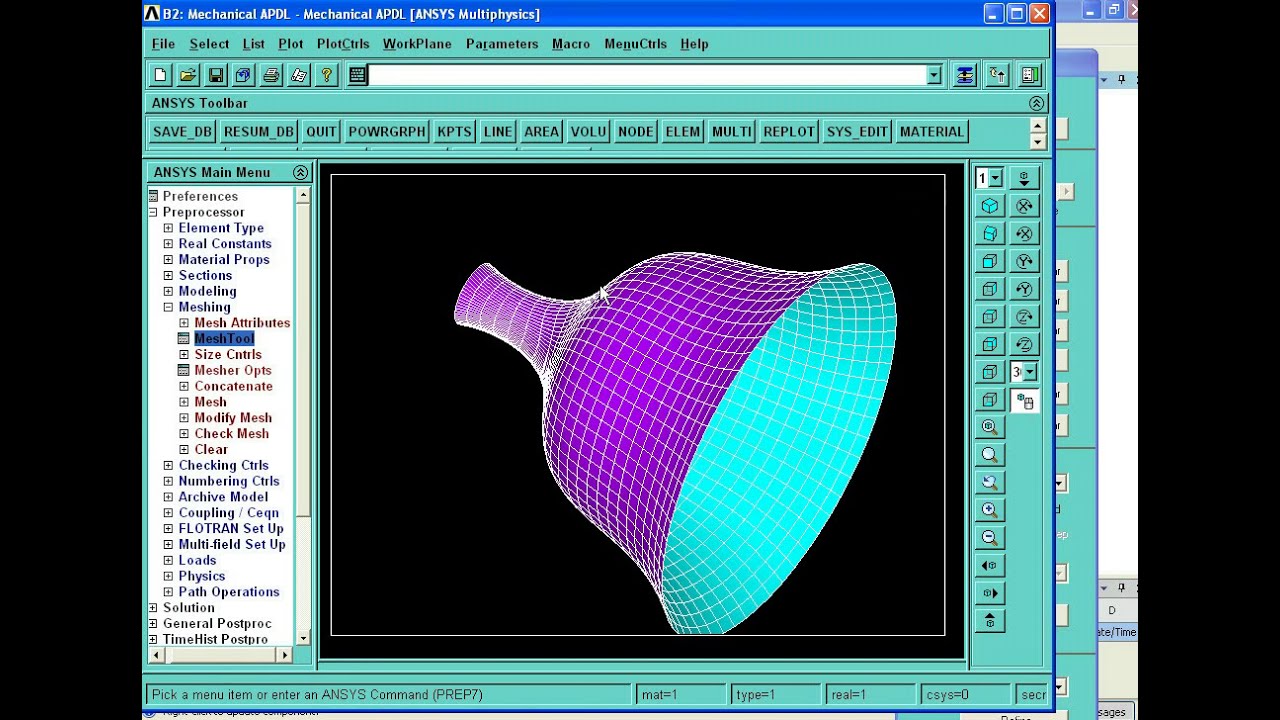Click the printer Image Capture icon
This screenshot has height=720, width=1280.
pyautogui.click(x=271, y=75)
